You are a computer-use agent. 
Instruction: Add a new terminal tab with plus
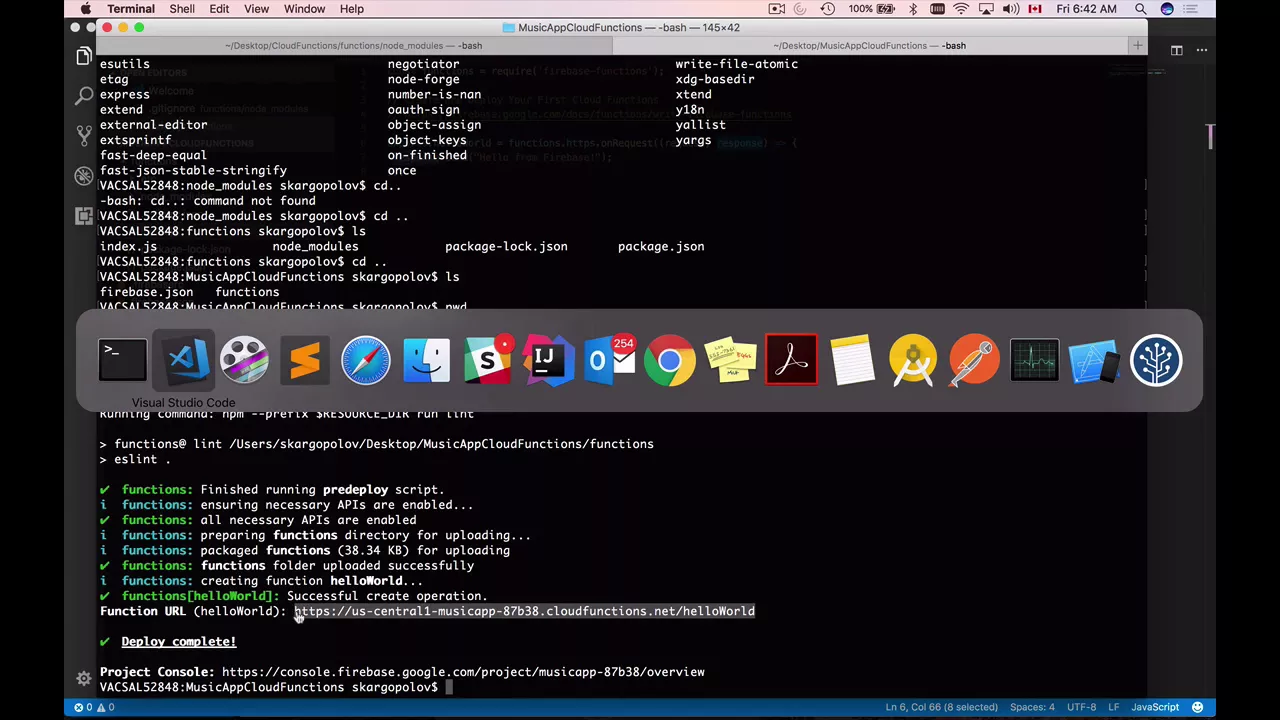click(x=1137, y=46)
